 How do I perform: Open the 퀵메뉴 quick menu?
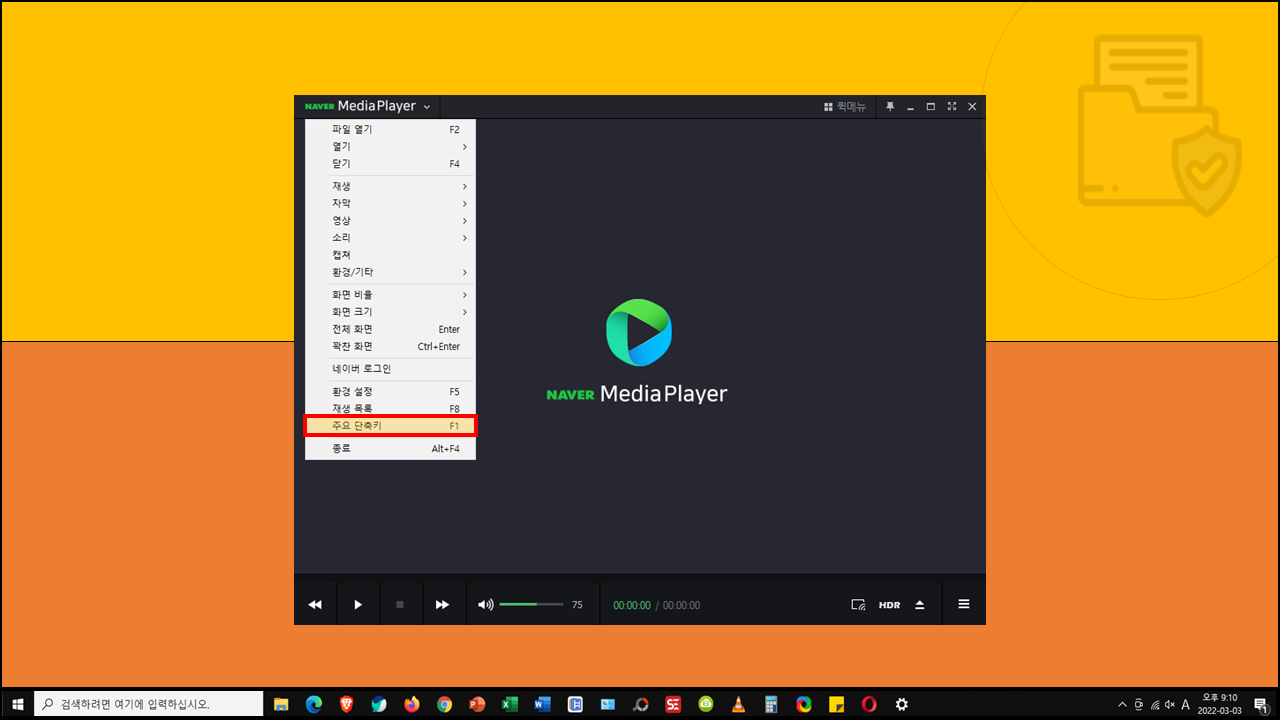point(844,106)
